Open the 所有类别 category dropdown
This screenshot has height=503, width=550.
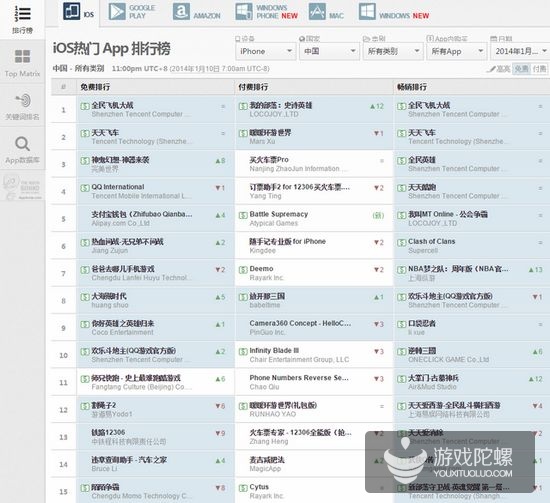(393, 52)
